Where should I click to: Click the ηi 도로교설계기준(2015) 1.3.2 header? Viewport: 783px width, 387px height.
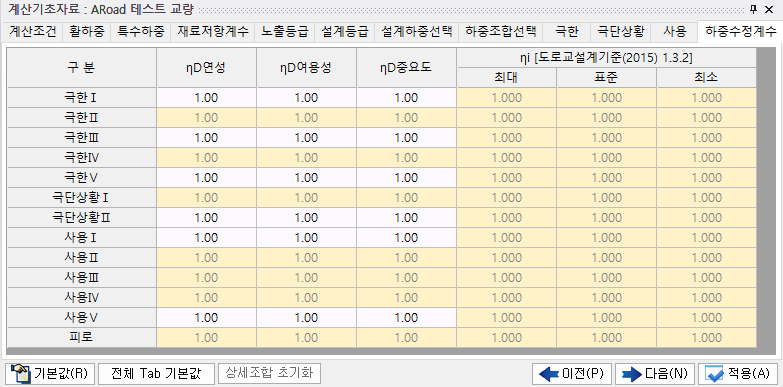pos(606,58)
